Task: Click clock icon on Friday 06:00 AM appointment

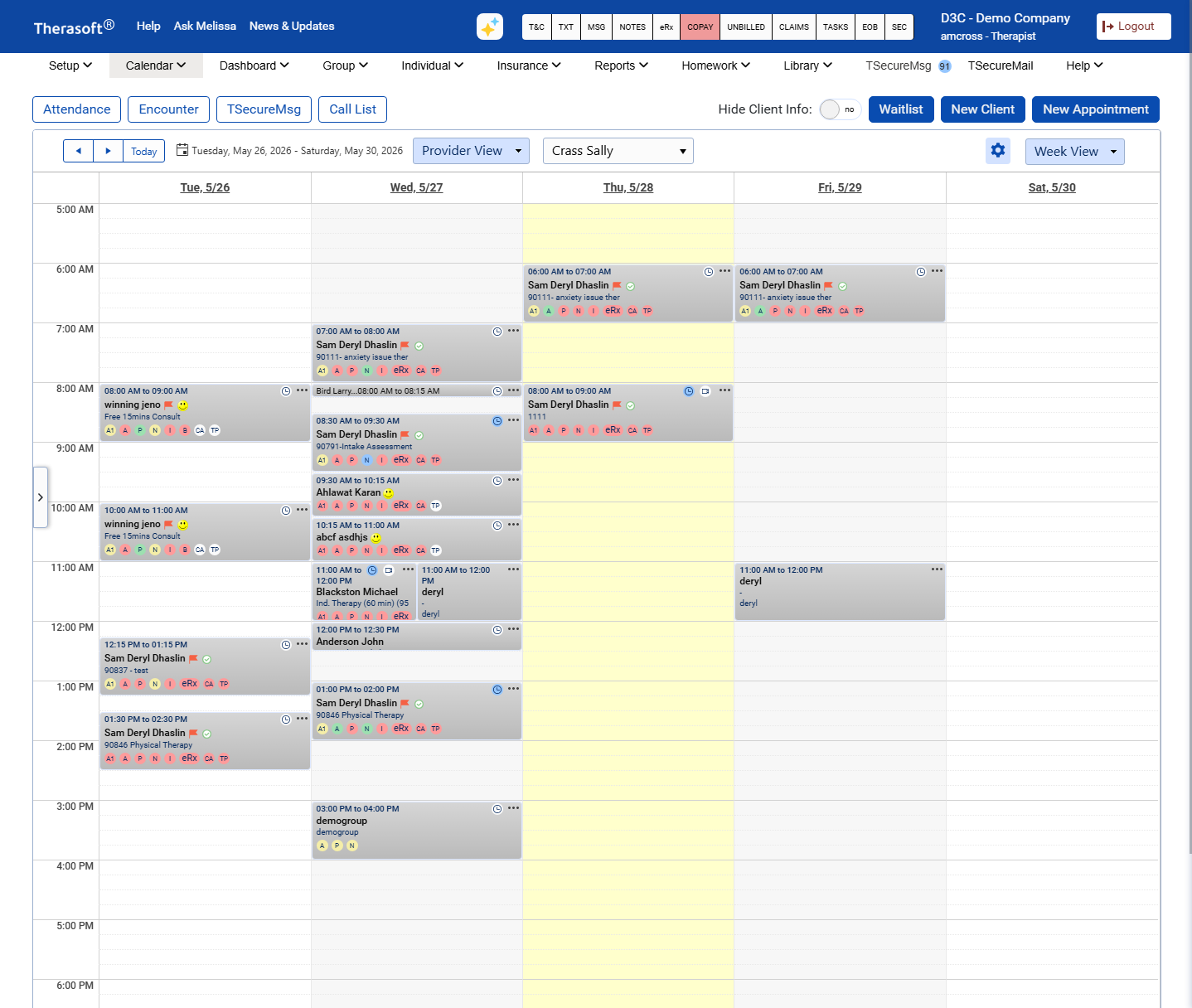Action: [921, 272]
